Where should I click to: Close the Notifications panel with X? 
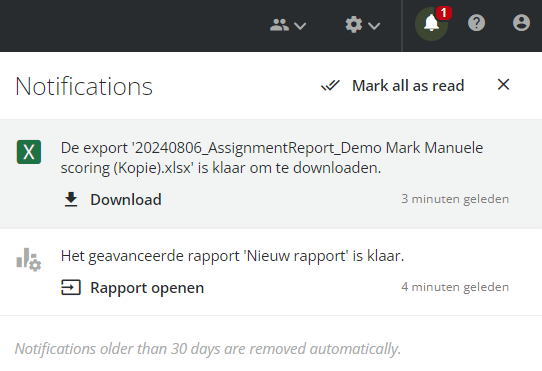click(x=503, y=84)
